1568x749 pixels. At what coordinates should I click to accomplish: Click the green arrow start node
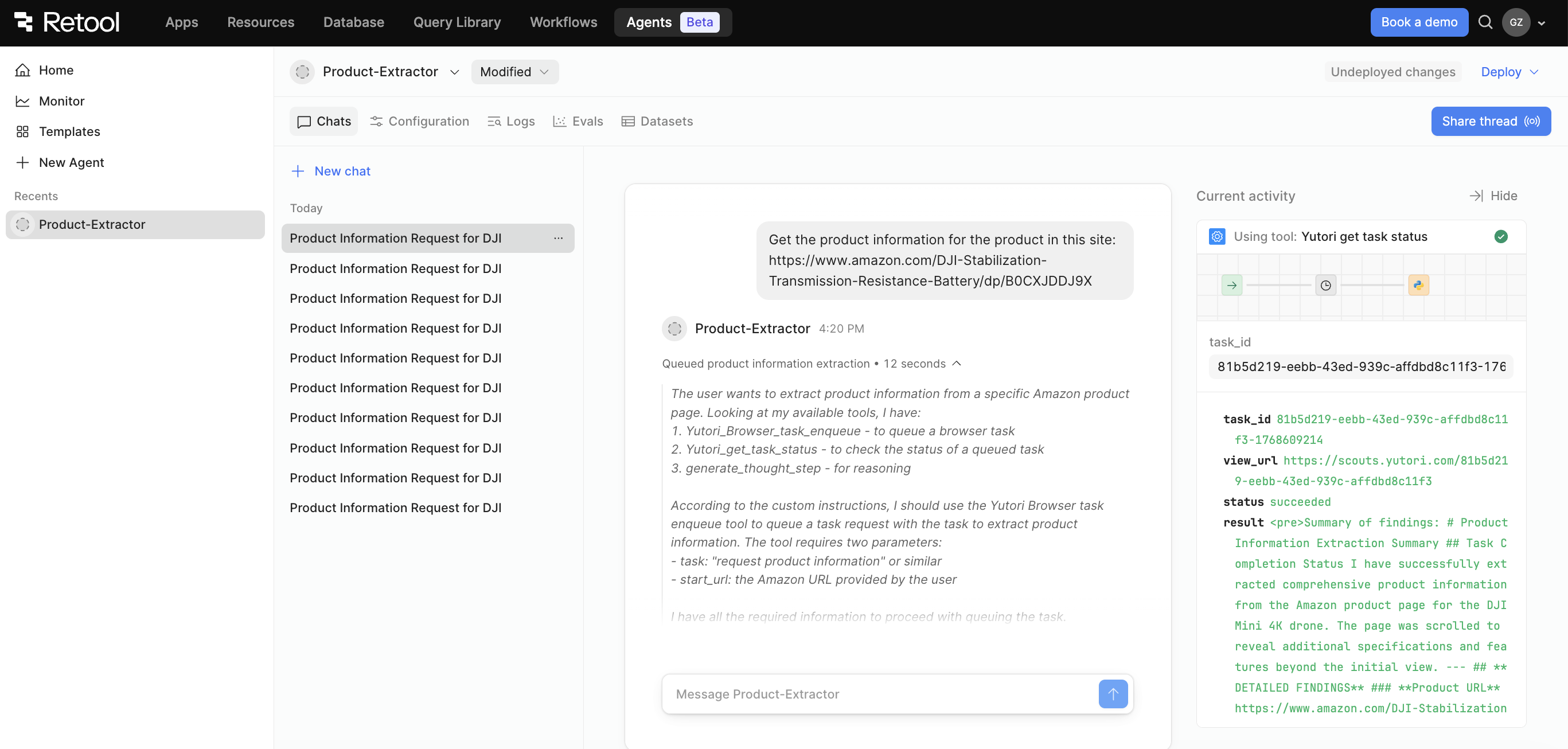pos(1231,285)
